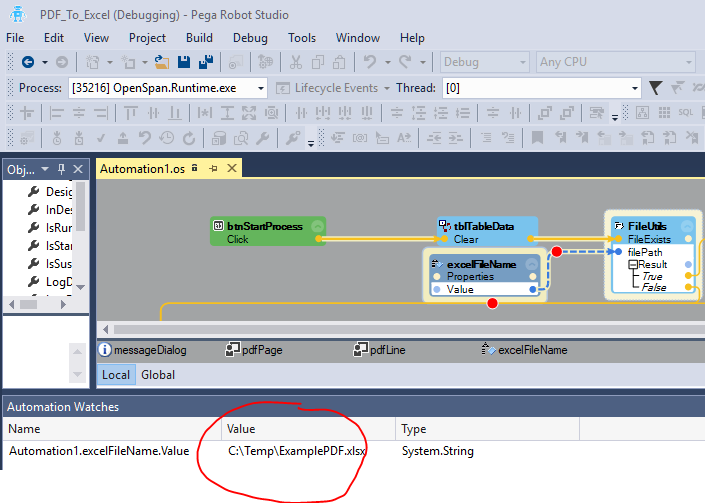Viewport: 705px width, 503px height.
Task: Select the System.String type cell
Action: [437, 451]
